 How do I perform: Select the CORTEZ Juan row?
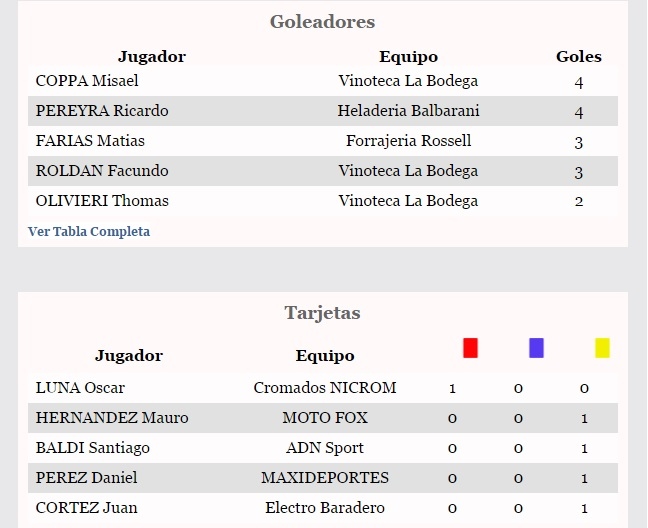(x=323, y=508)
